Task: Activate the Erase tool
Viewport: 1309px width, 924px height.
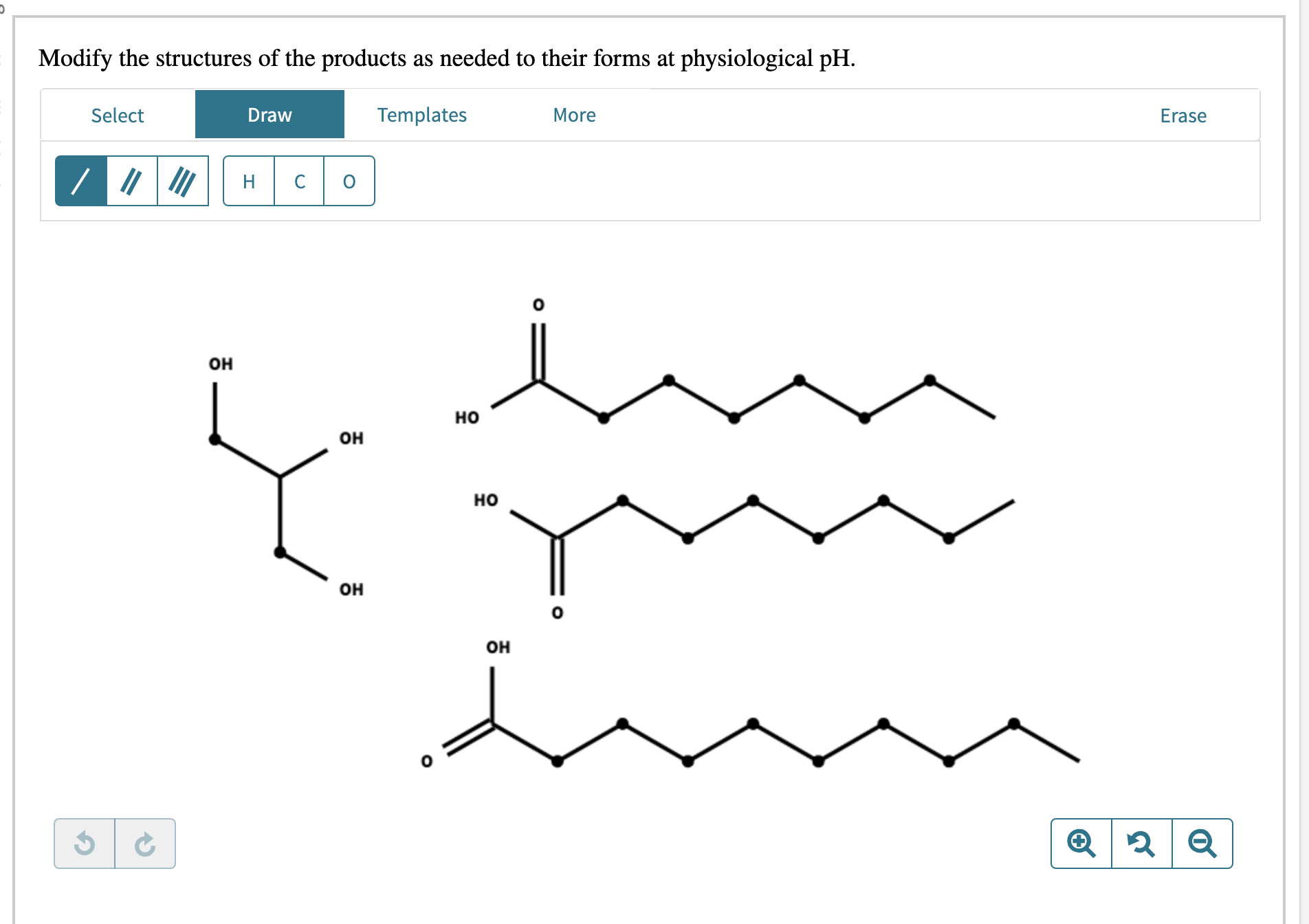Action: [x=1183, y=115]
